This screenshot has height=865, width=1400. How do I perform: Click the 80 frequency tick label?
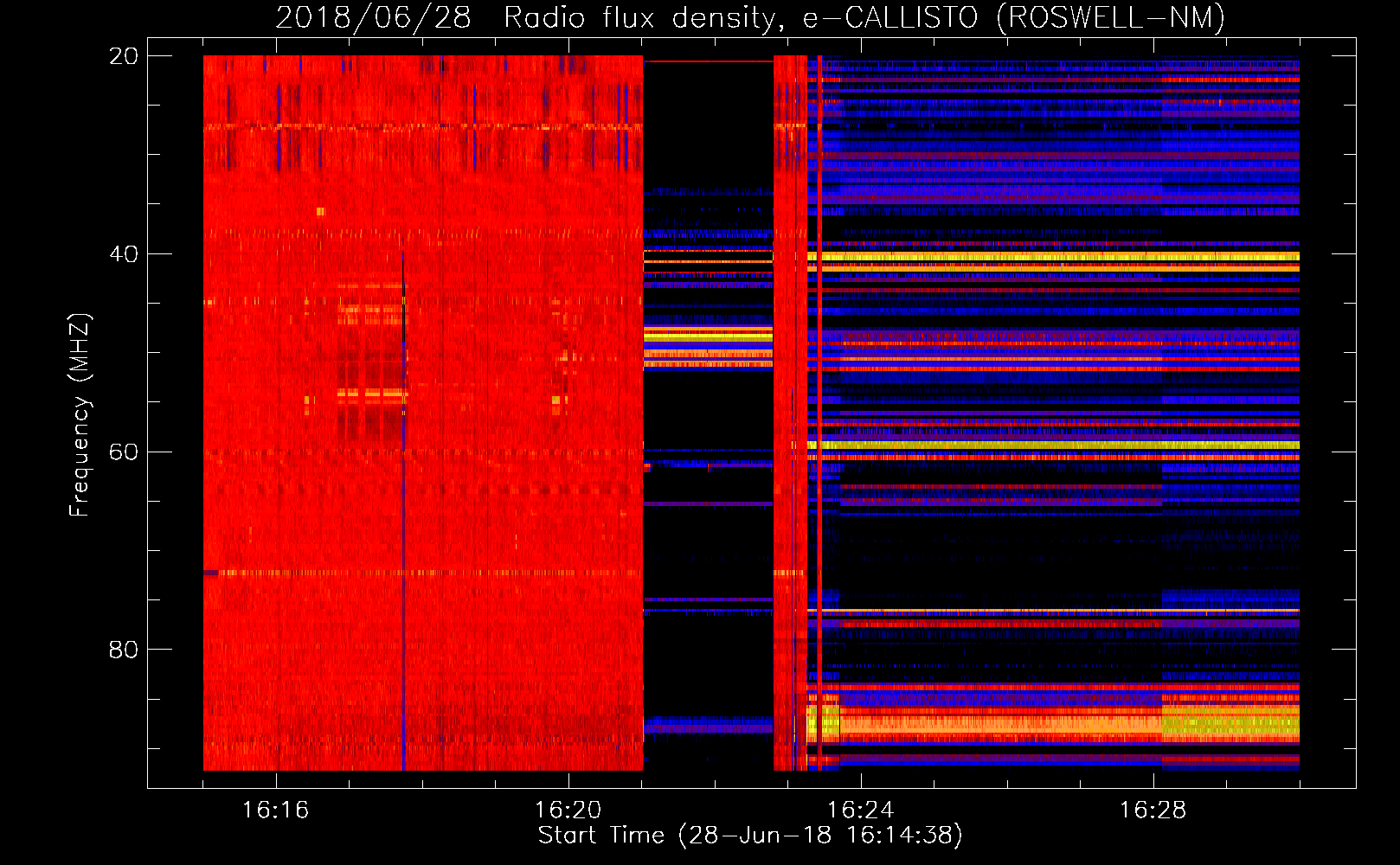pos(123,650)
